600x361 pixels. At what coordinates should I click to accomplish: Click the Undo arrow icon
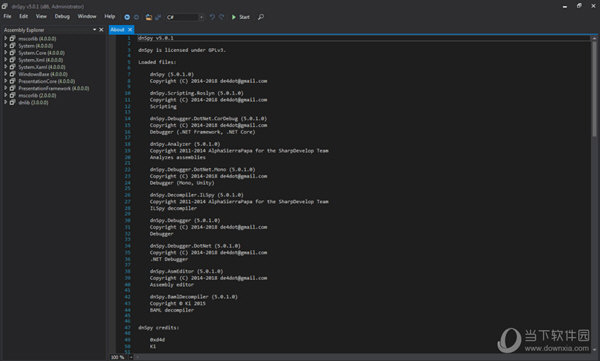(212, 17)
